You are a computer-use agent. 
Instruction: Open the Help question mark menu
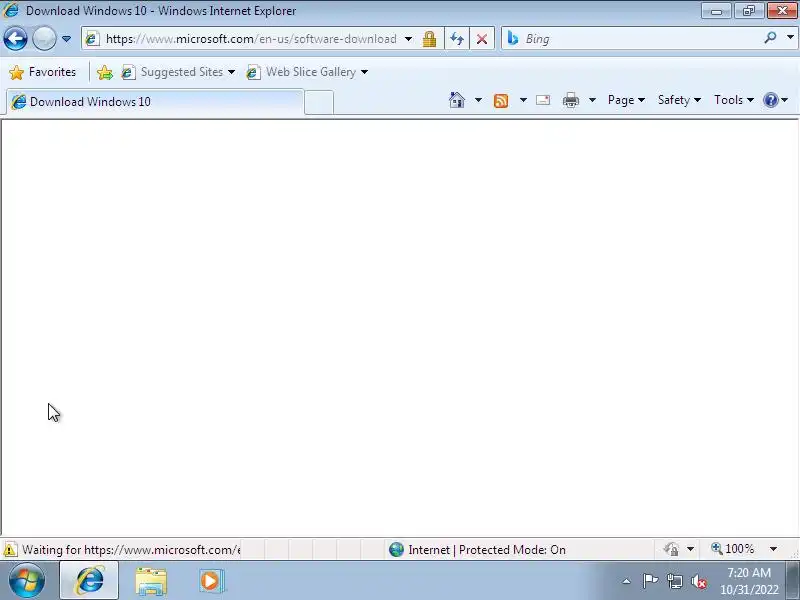(776, 100)
